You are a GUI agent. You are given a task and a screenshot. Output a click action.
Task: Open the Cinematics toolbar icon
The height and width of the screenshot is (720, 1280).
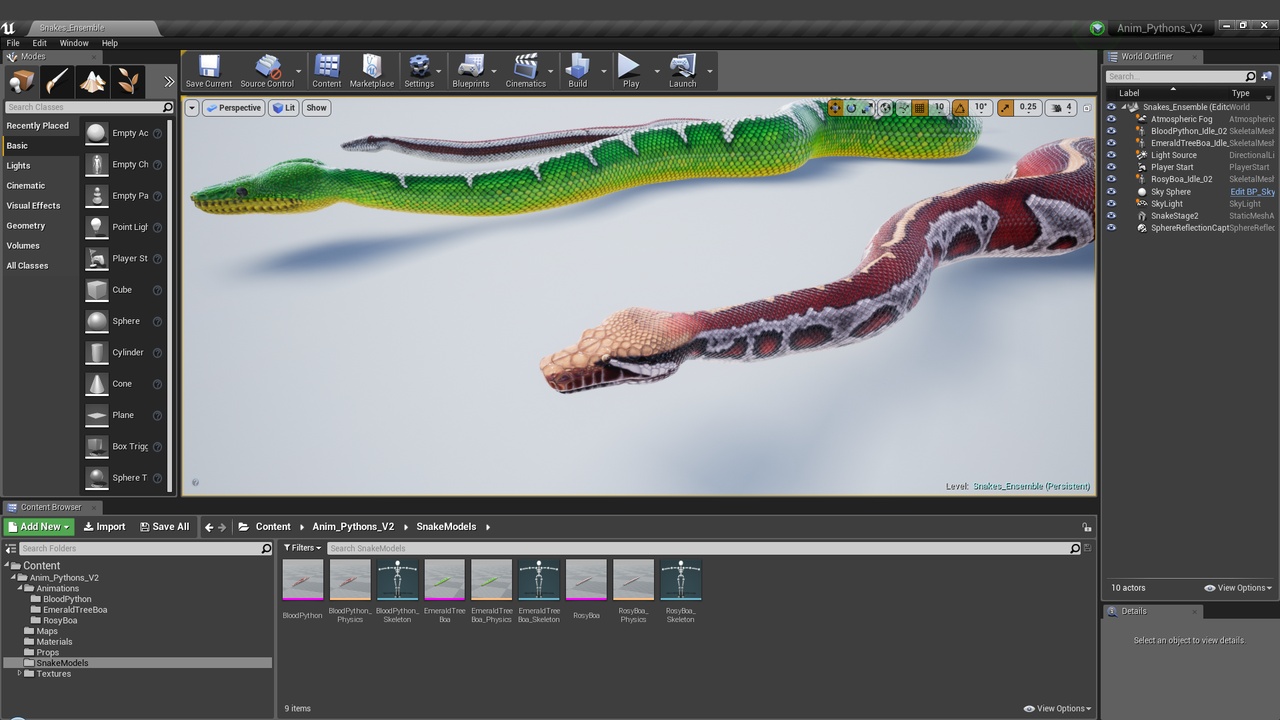526,71
